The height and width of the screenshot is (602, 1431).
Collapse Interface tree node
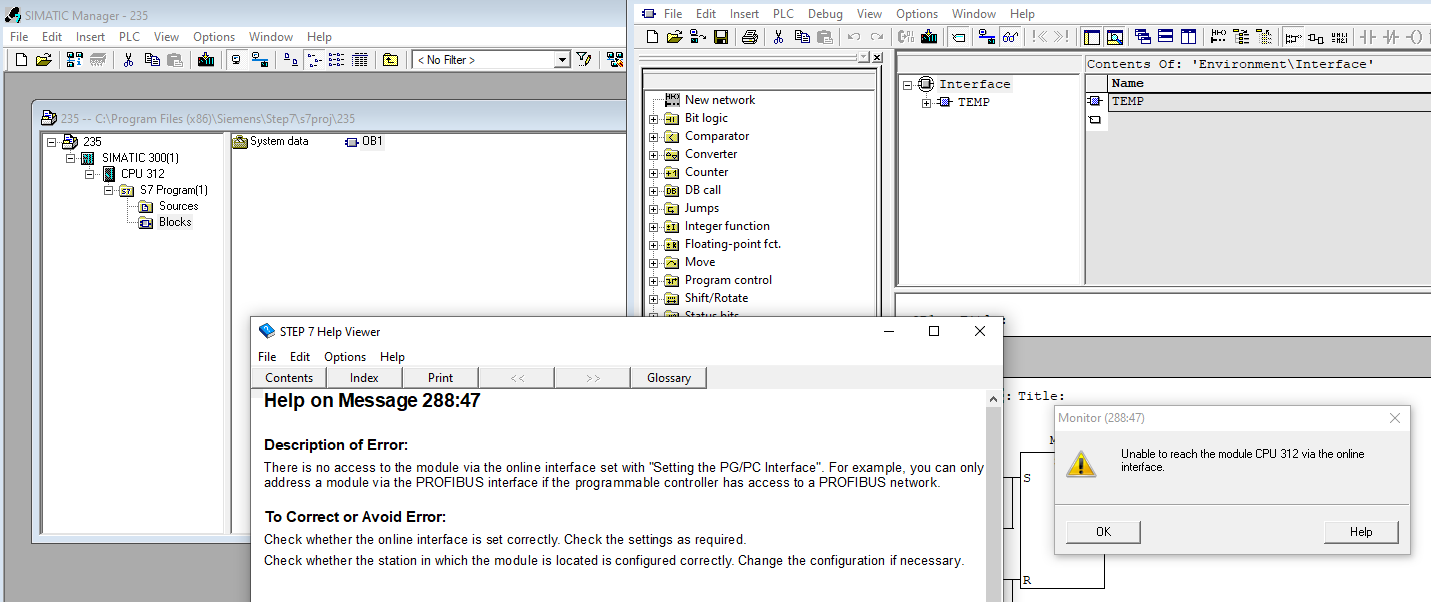coord(907,85)
